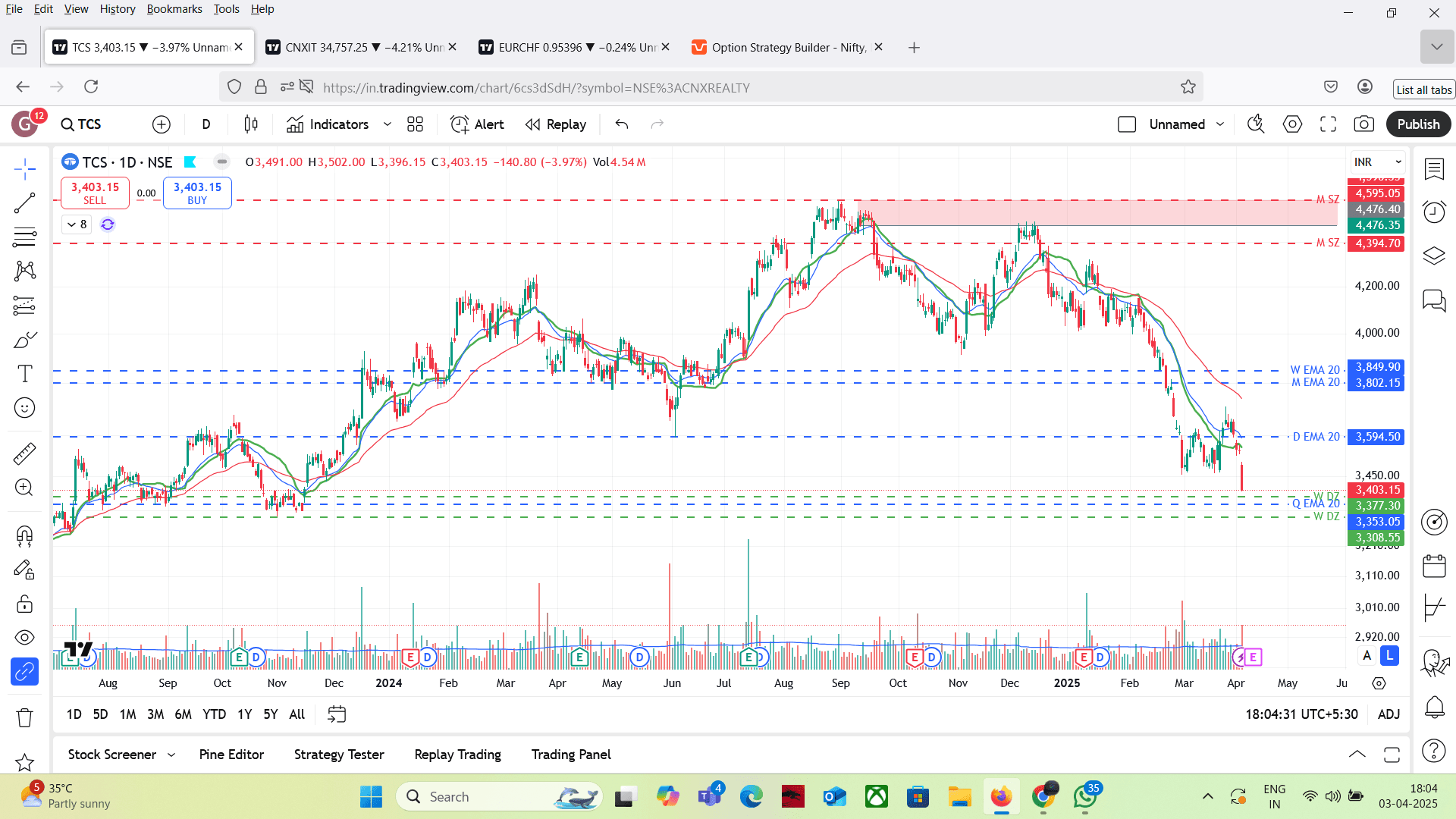
Task: Click the Windows taskbar Search box
Action: (x=499, y=796)
